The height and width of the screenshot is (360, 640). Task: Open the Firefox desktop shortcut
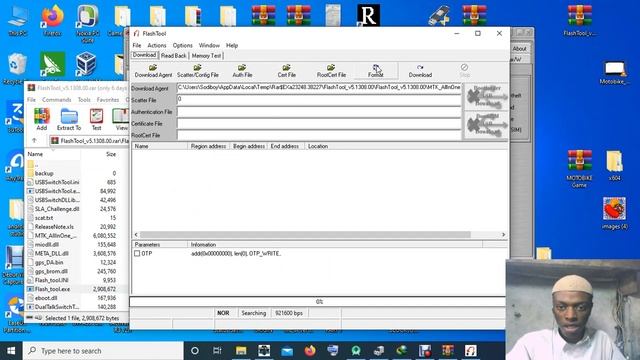point(53,20)
